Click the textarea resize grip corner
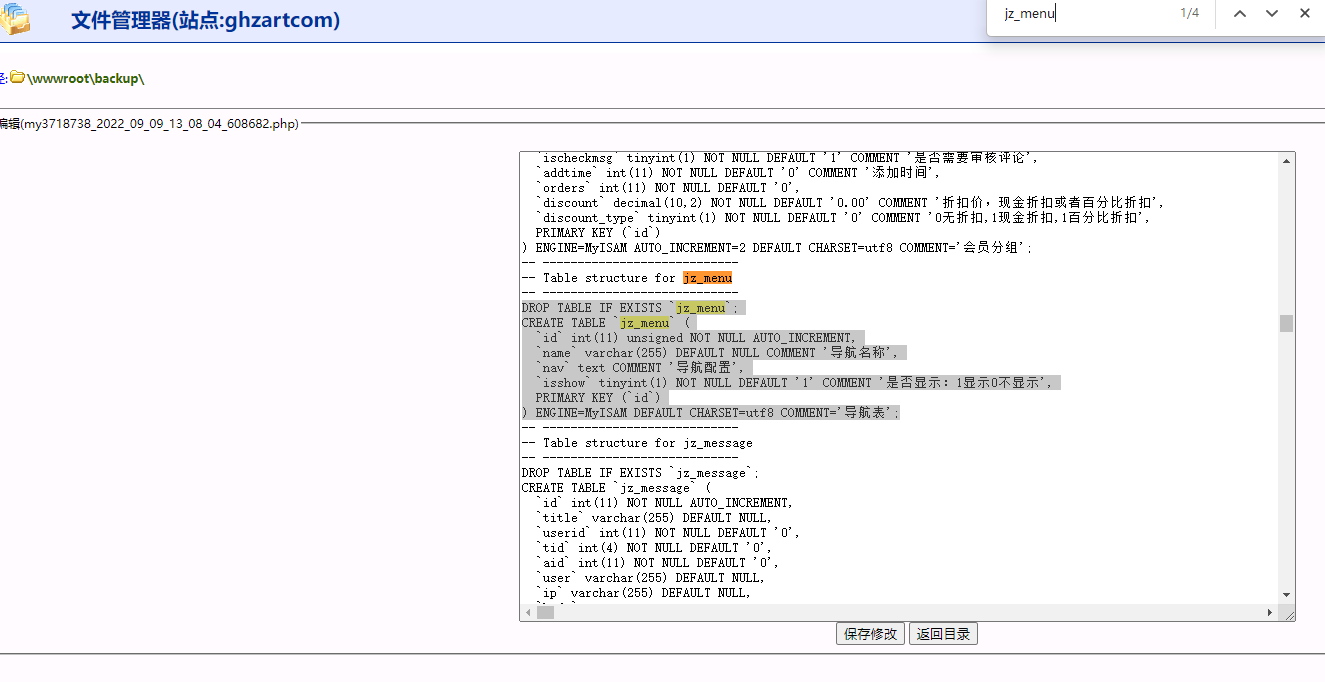This screenshot has height=682, width=1325. click(x=1288, y=614)
